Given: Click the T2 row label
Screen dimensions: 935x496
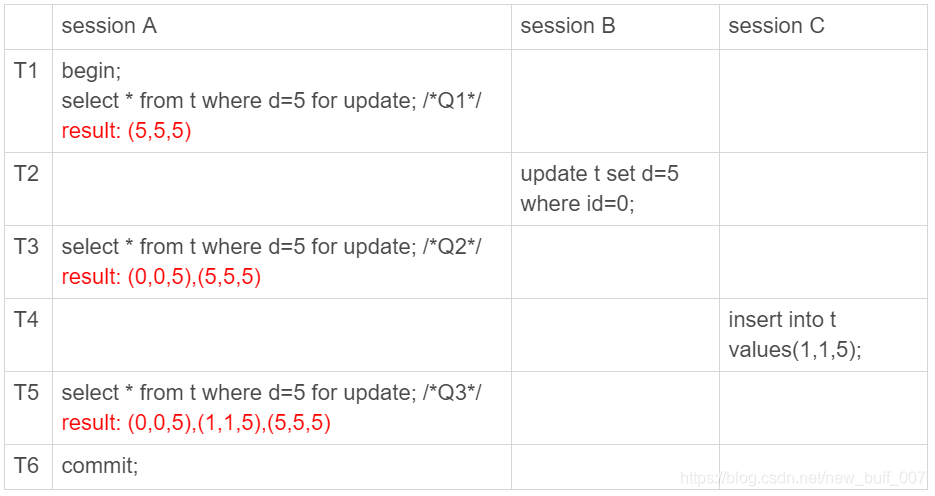Looking at the screenshot, I should click(x=26, y=174).
